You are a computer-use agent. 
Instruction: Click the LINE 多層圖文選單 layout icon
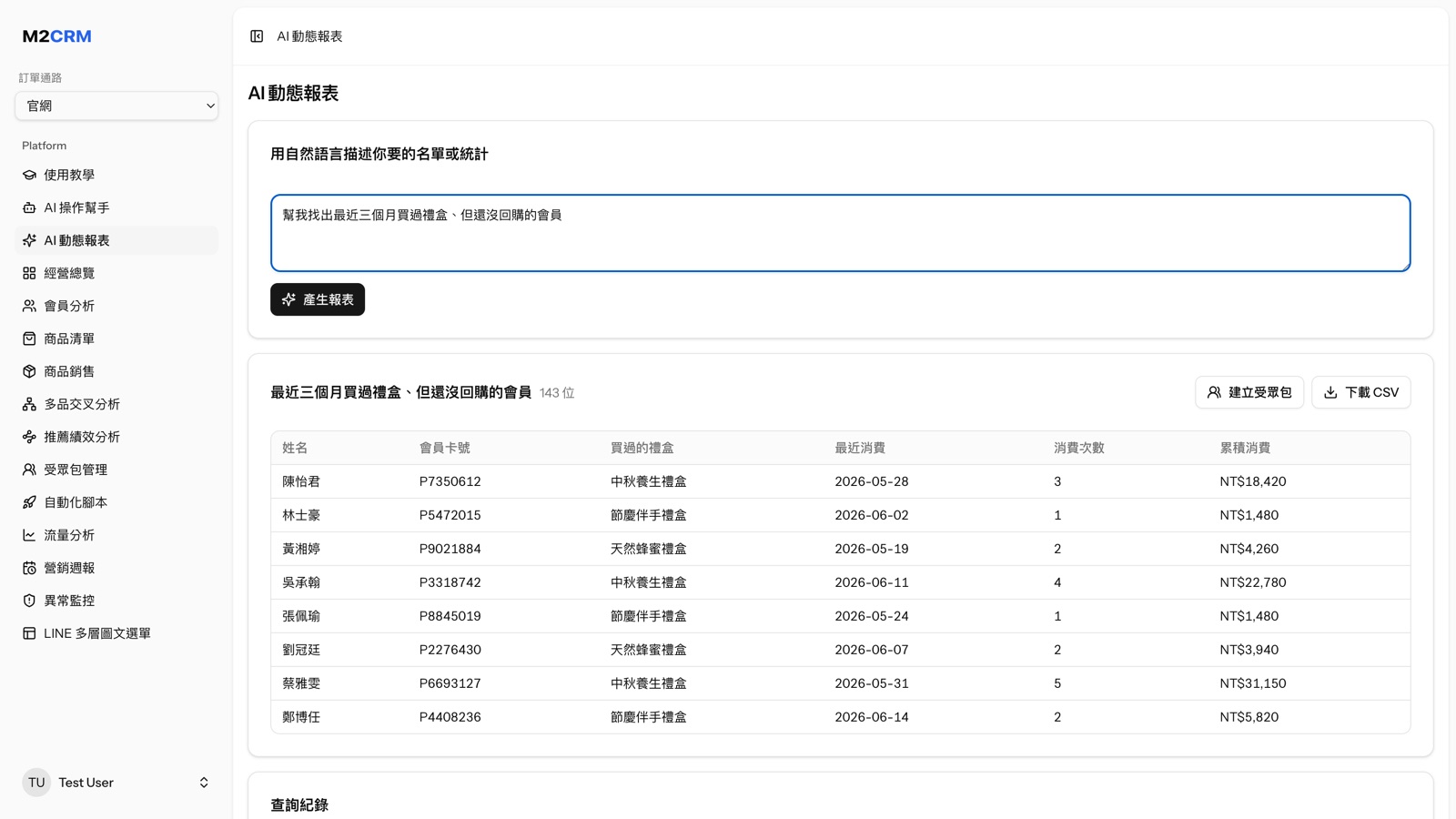(x=29, y=633)
